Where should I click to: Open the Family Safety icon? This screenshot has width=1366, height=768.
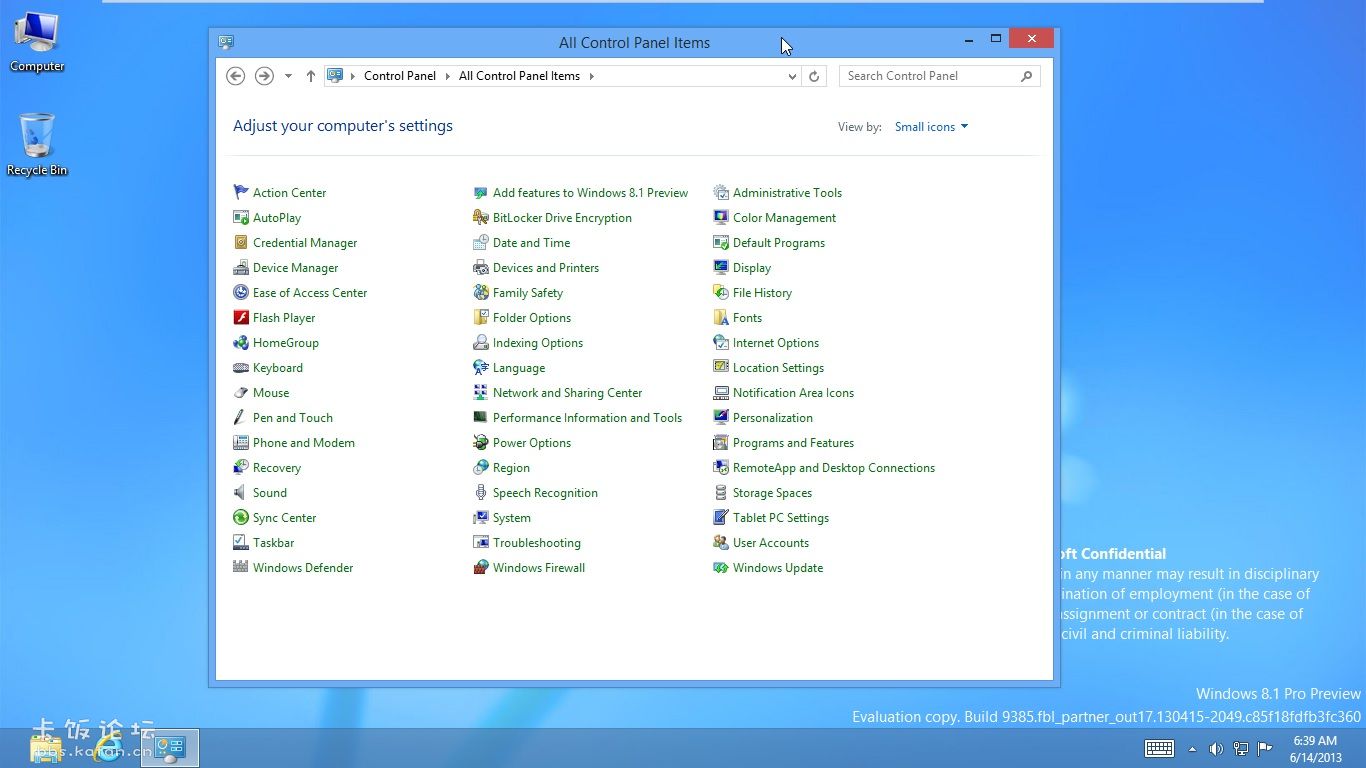(x=480, y=292)
